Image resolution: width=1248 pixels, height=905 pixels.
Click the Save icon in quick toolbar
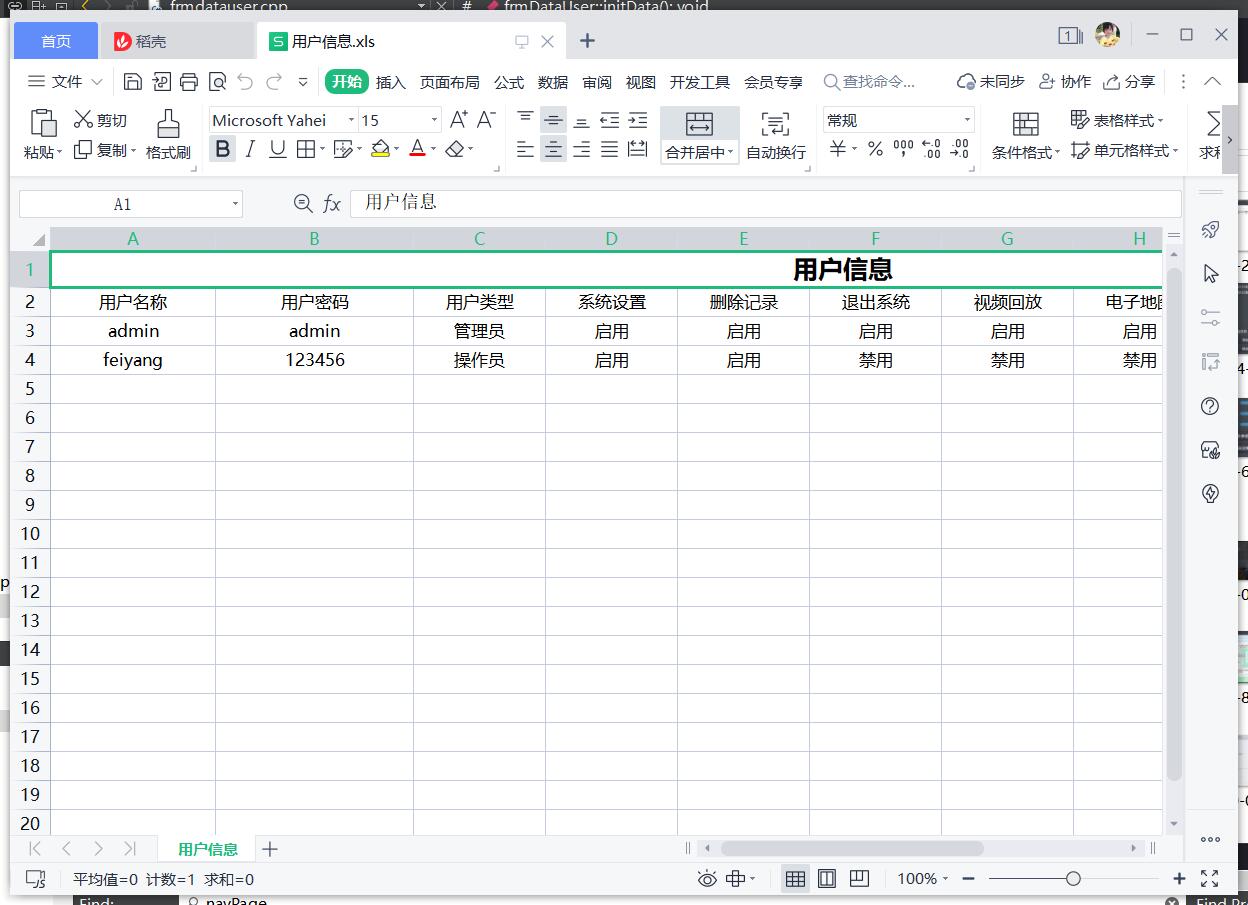[132, 82]
